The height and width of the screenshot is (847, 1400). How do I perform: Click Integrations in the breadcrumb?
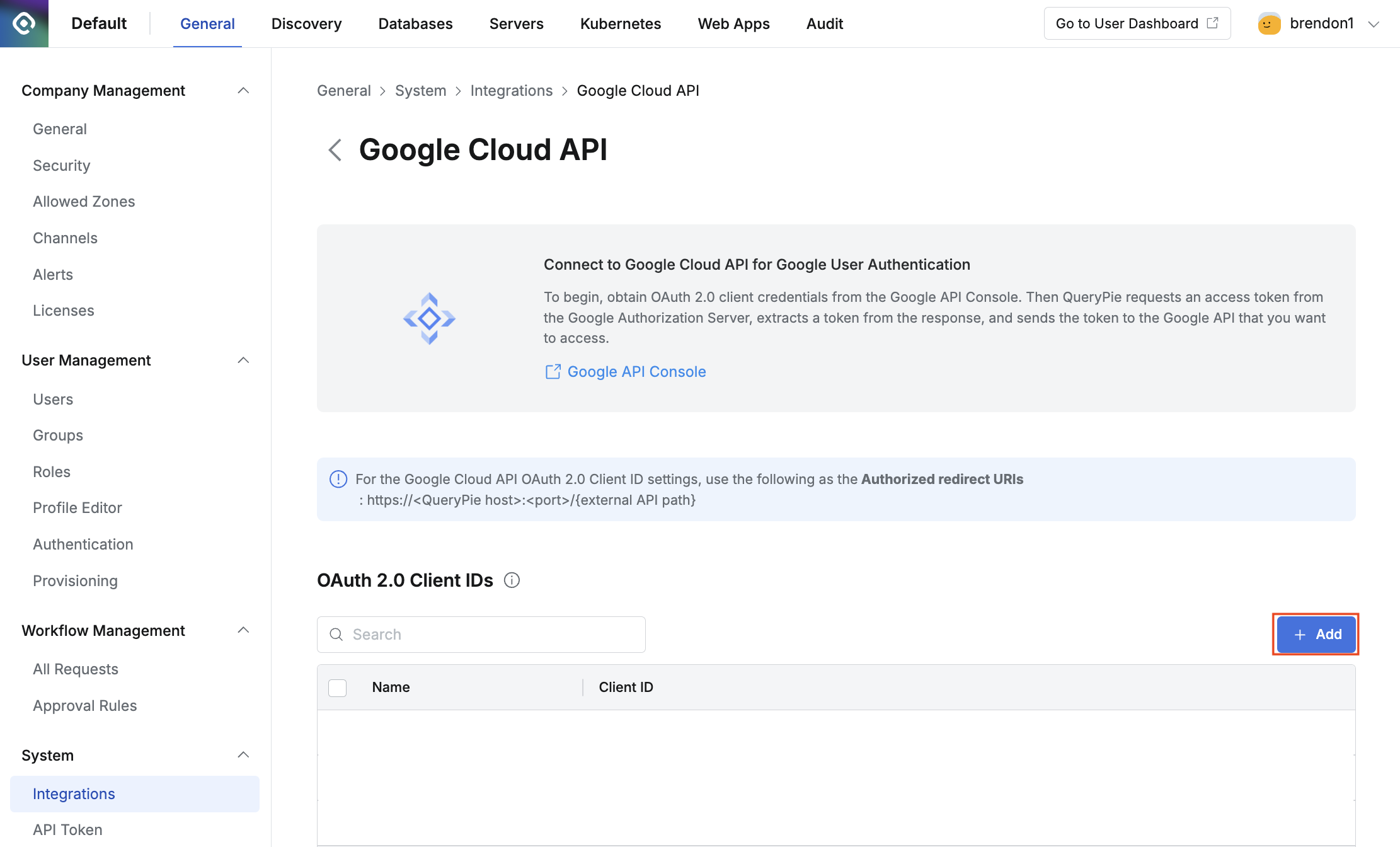(511, 91)
